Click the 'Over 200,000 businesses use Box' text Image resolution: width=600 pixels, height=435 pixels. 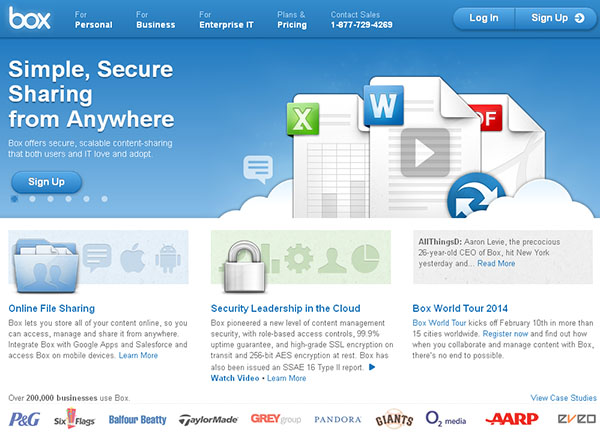(69, 398)
